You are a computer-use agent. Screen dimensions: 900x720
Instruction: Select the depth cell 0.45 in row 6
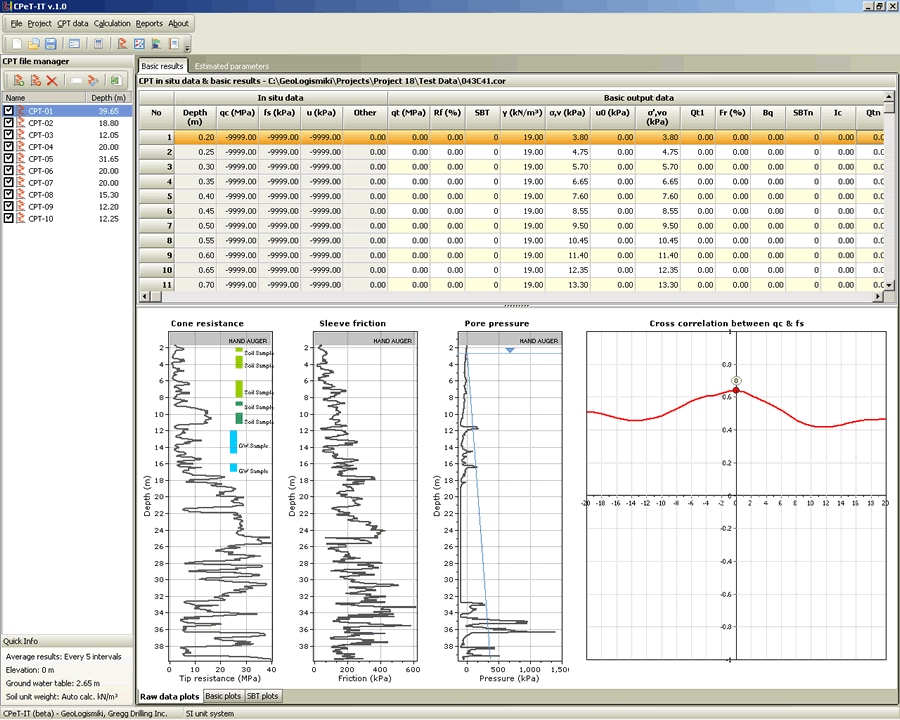pyautogui.click(x=196, y=211)
